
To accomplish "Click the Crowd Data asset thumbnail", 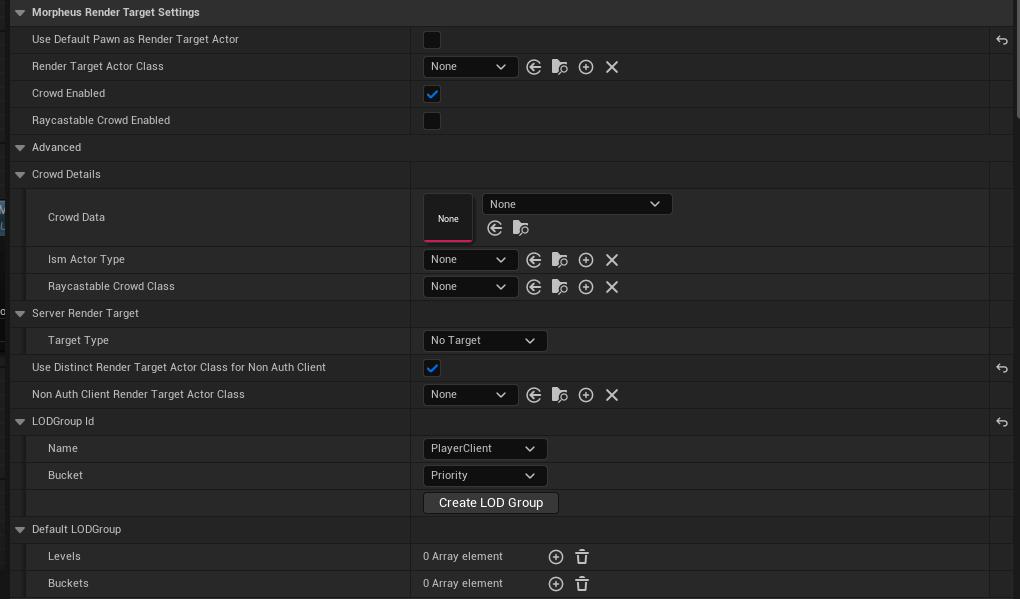I will coord(448,218).
